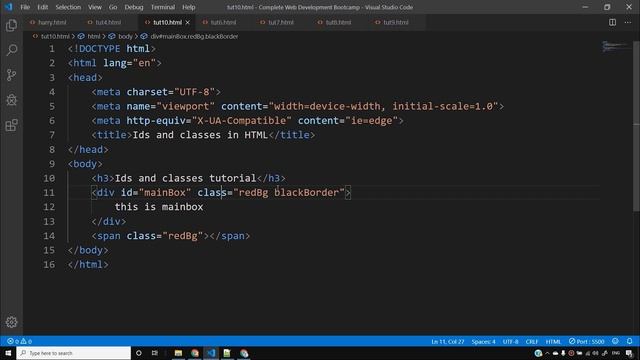Screen dimensions: 640x360
Task: Switch to the harry.html tab
Action: [52, 22]
